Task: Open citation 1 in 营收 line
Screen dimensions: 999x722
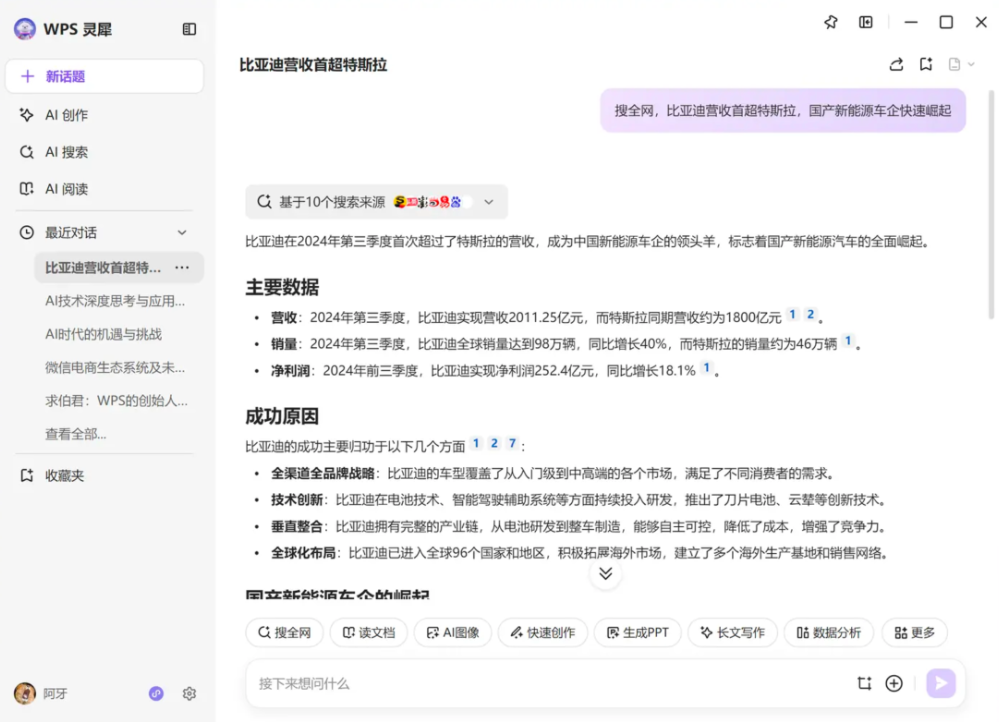Action: pyautogui.click(x=793, y=314)
